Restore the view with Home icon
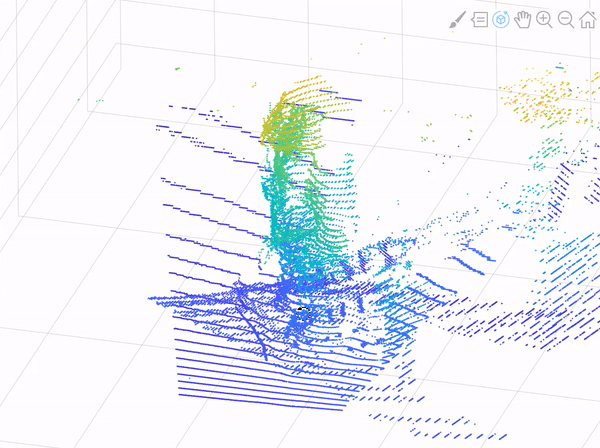The width and height of the screenshot is (600, 448). (x=588, y=20)
